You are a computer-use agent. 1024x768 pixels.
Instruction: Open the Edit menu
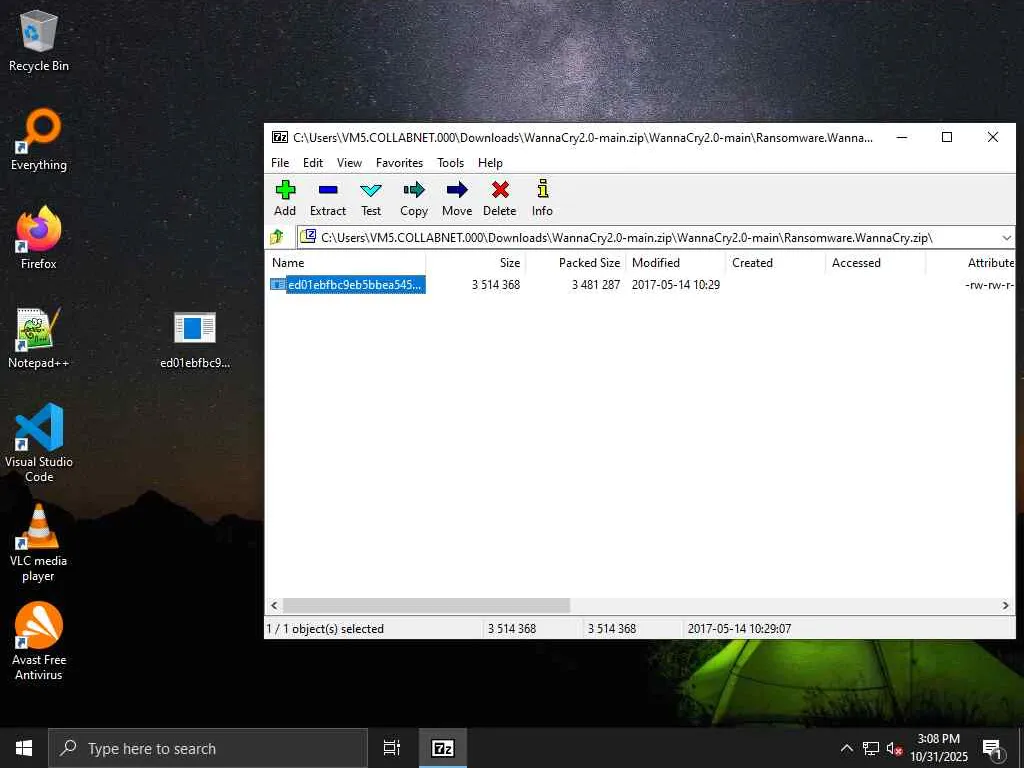pyautogui.click(x=313, y=163)
